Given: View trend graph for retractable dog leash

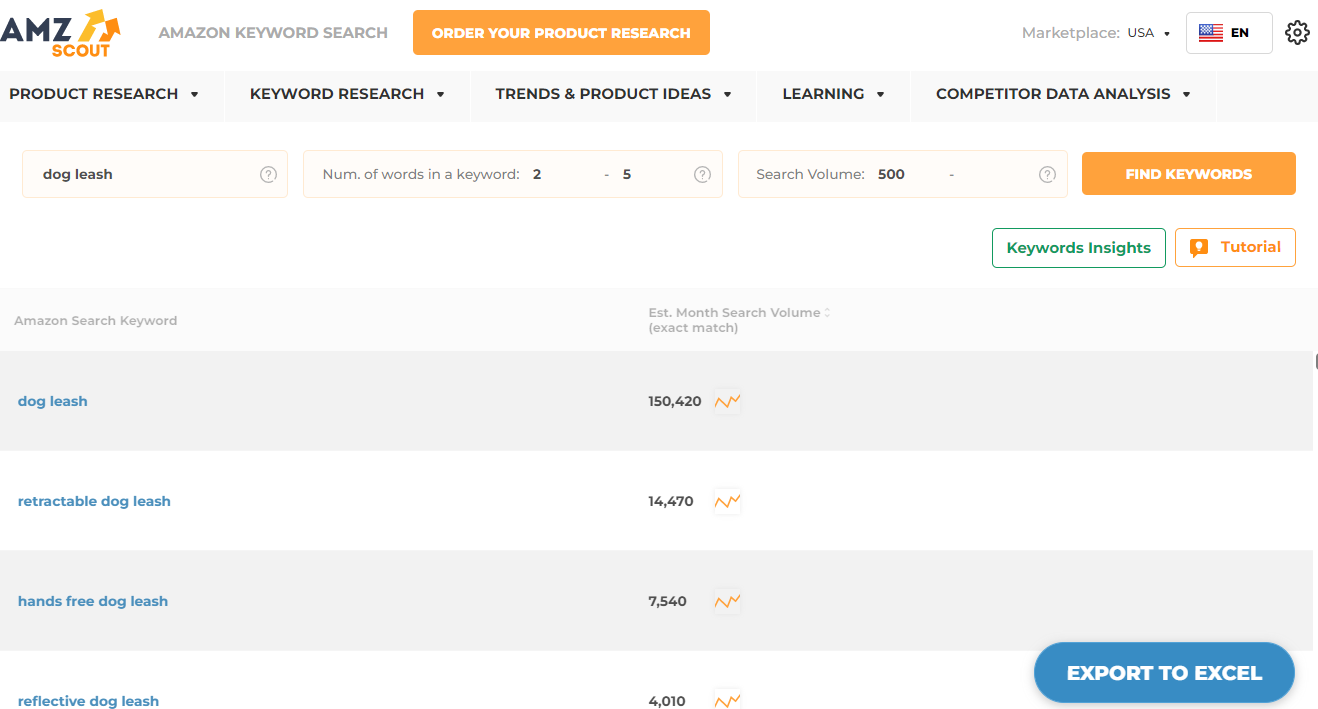Looking at the screenshot, I should [x=727, y=500].
